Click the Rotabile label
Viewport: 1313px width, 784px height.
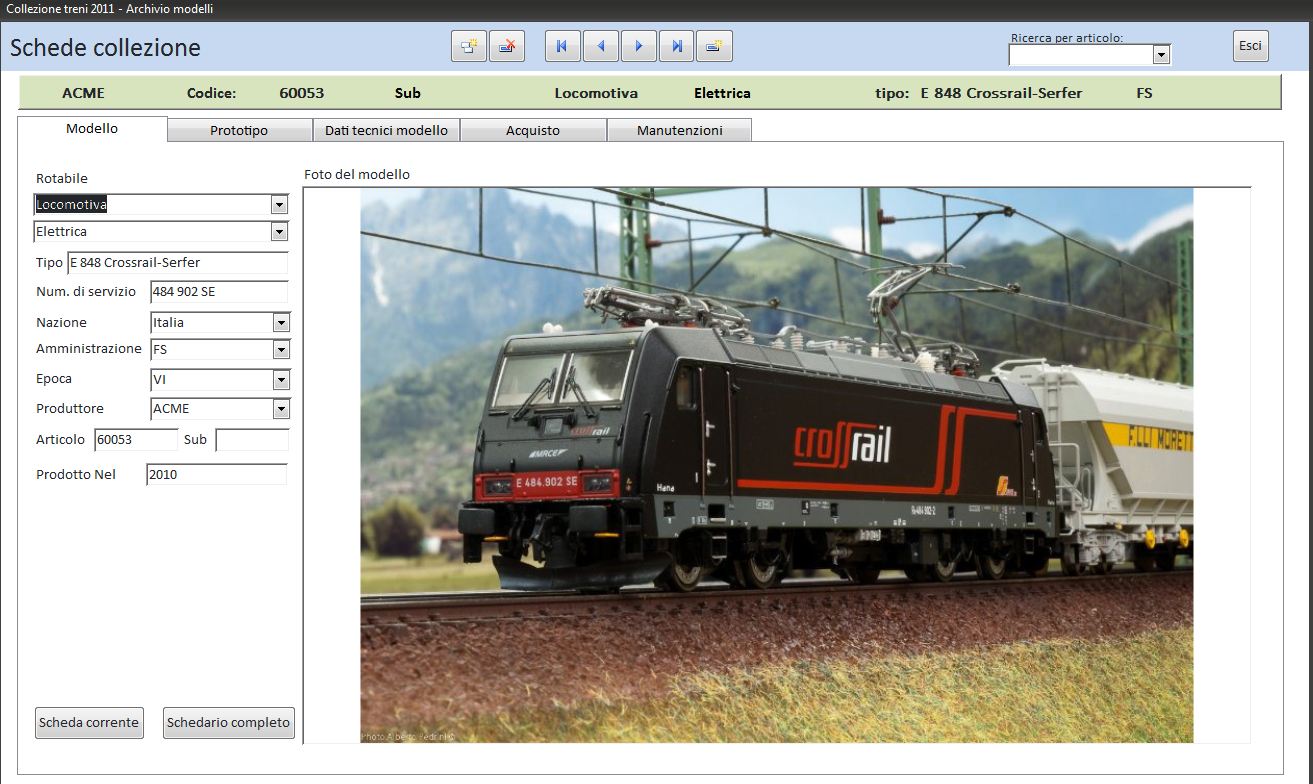coord(62,178)
